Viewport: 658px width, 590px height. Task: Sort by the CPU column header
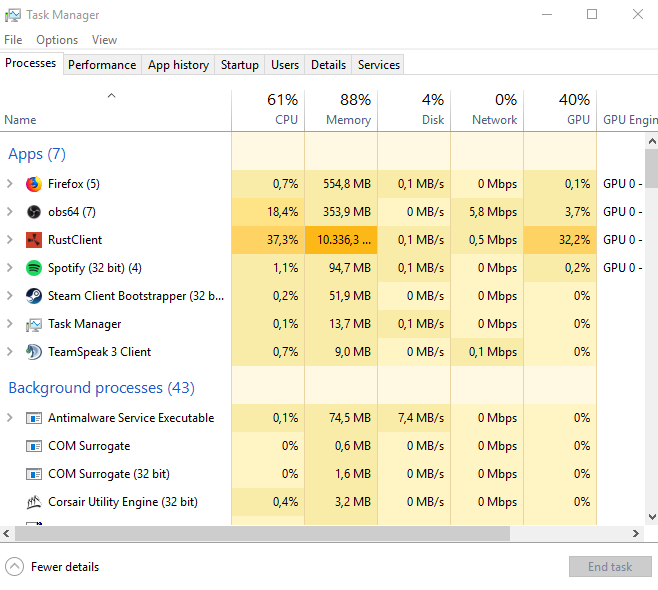pos(268,110)
